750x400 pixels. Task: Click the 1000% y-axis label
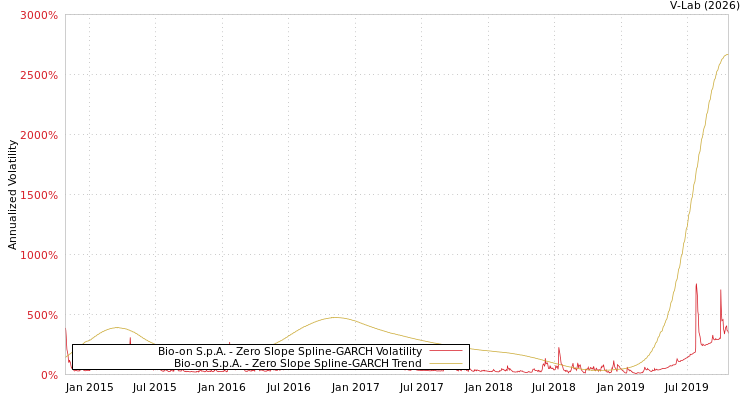[39, 255]
